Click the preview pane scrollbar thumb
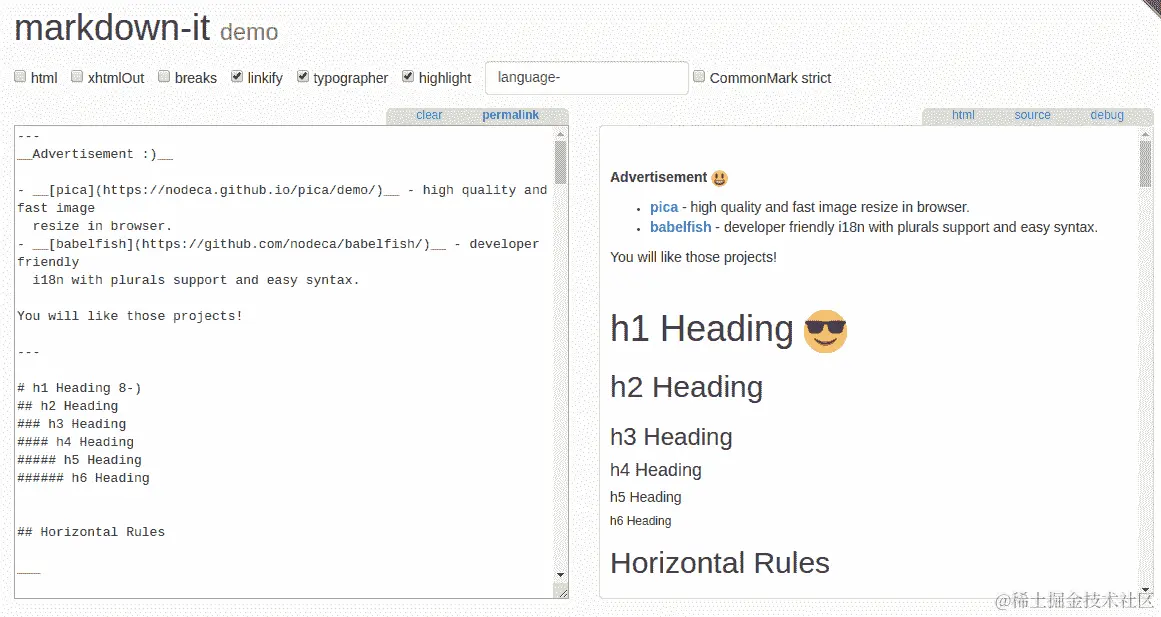This screenshot has width=1161, height=617. coord(1145,164)
